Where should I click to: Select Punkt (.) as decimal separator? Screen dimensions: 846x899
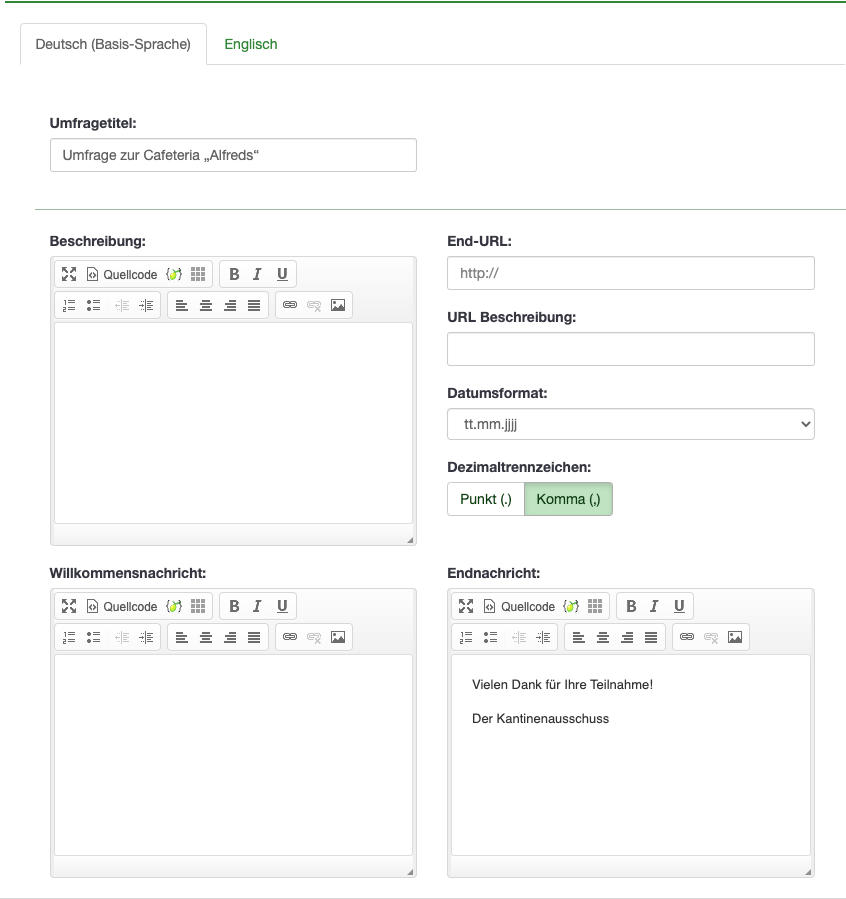tap(485, 499)
